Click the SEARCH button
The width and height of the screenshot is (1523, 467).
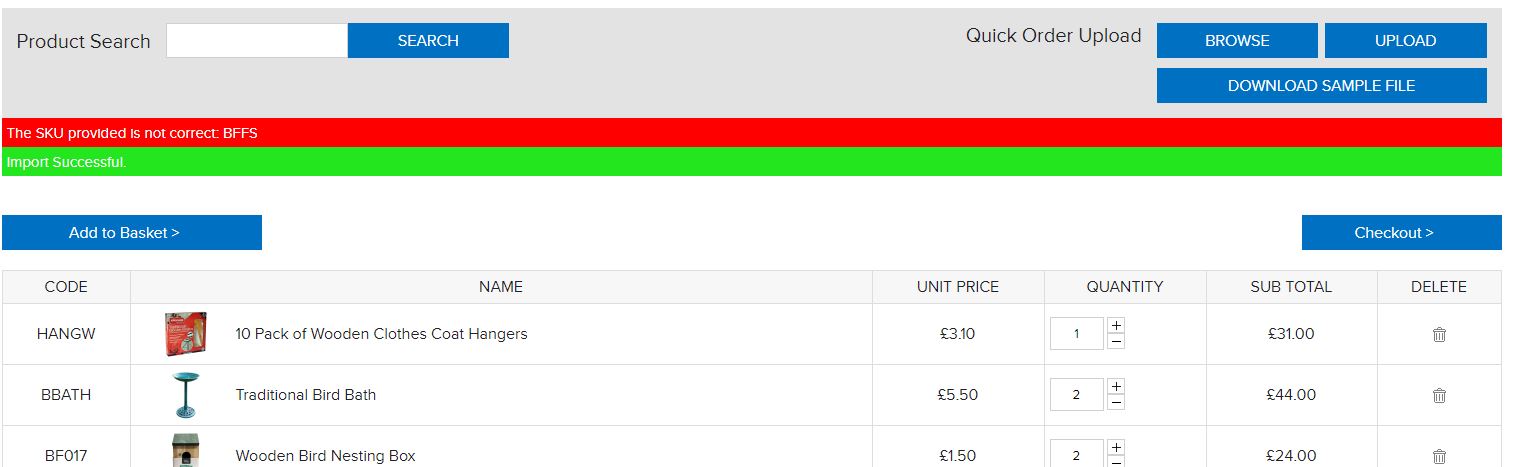coord(428,41)
